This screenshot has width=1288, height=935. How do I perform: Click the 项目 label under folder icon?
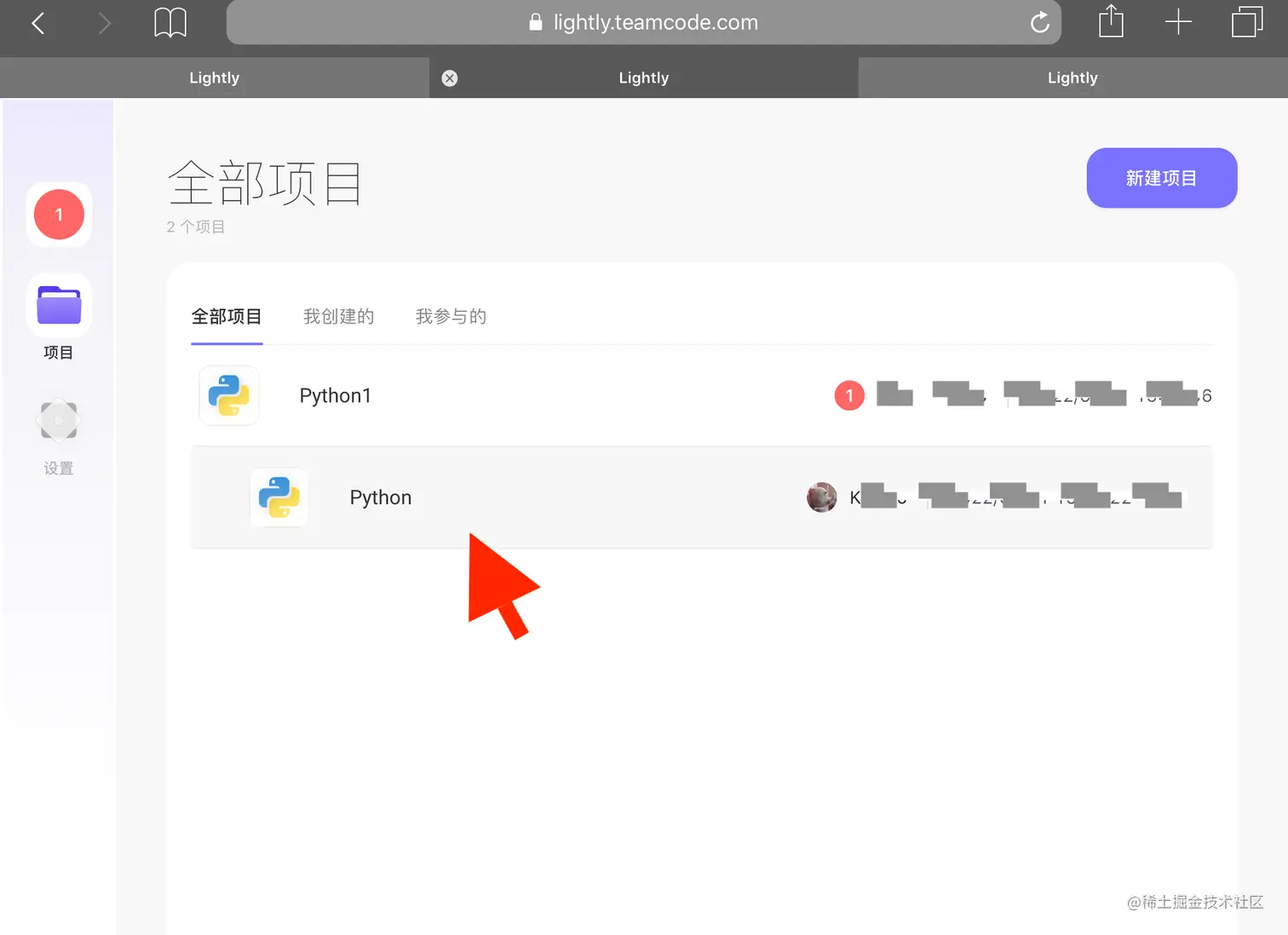(x=59, y=353)
